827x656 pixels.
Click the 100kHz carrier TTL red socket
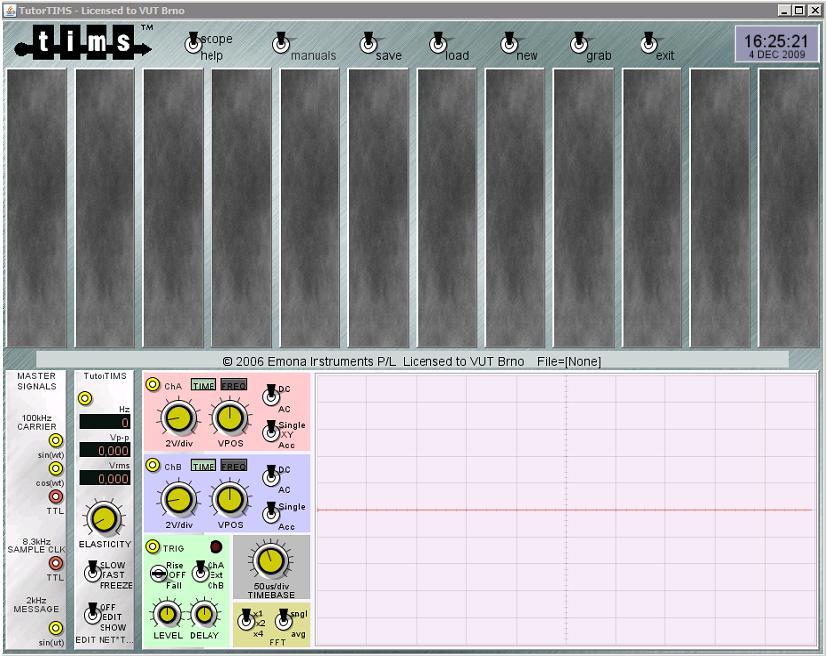tap(55, 496)
